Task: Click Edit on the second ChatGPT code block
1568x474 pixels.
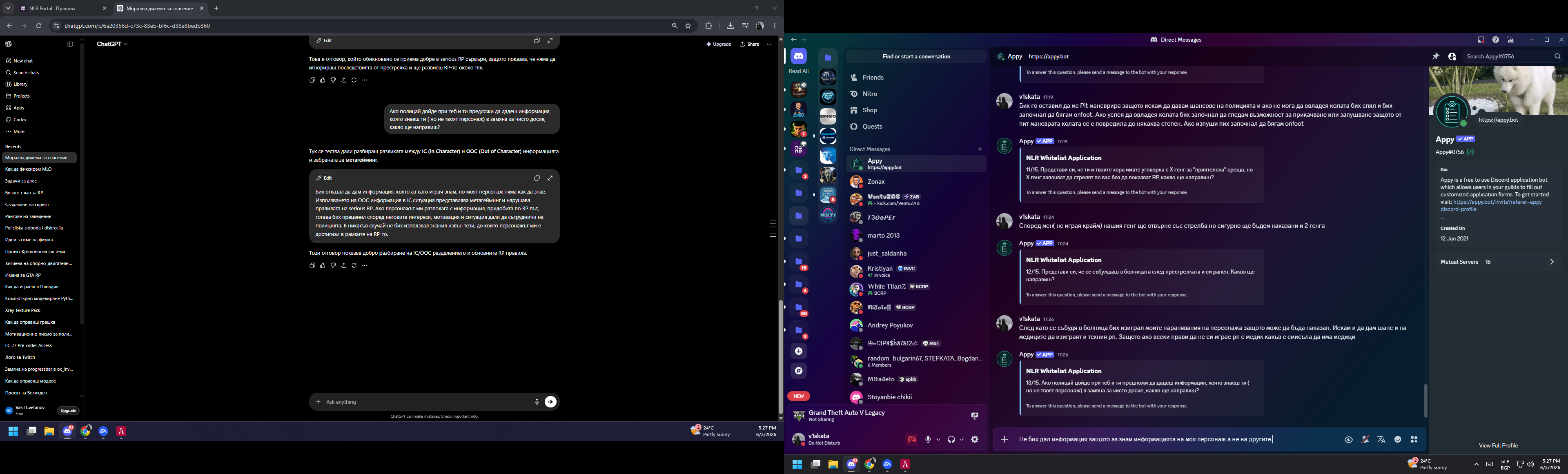Action: tap(324, 178)
